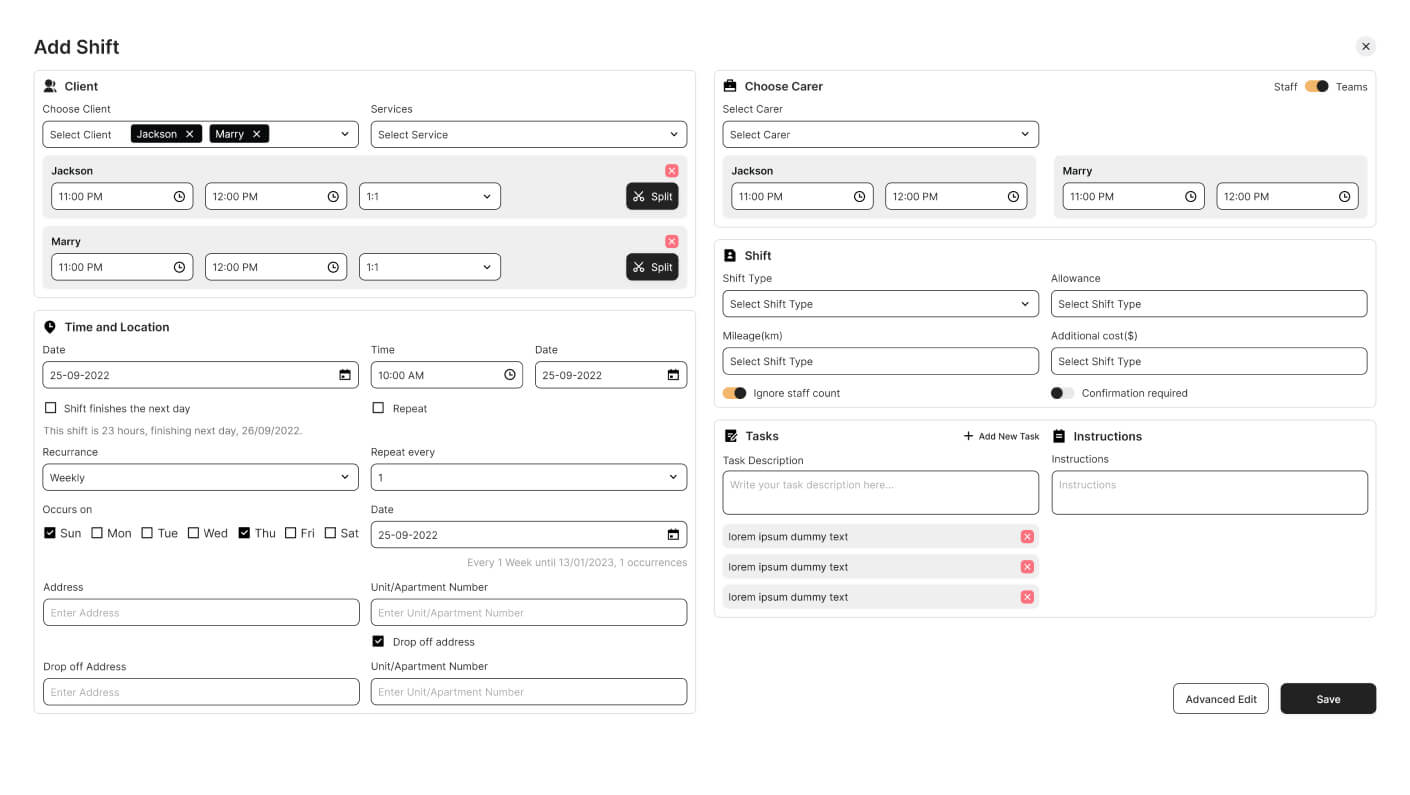The height and width of the screenshot is (795, 1410).
Task: Remove the Marry client tag
Action: coord(256,134)
